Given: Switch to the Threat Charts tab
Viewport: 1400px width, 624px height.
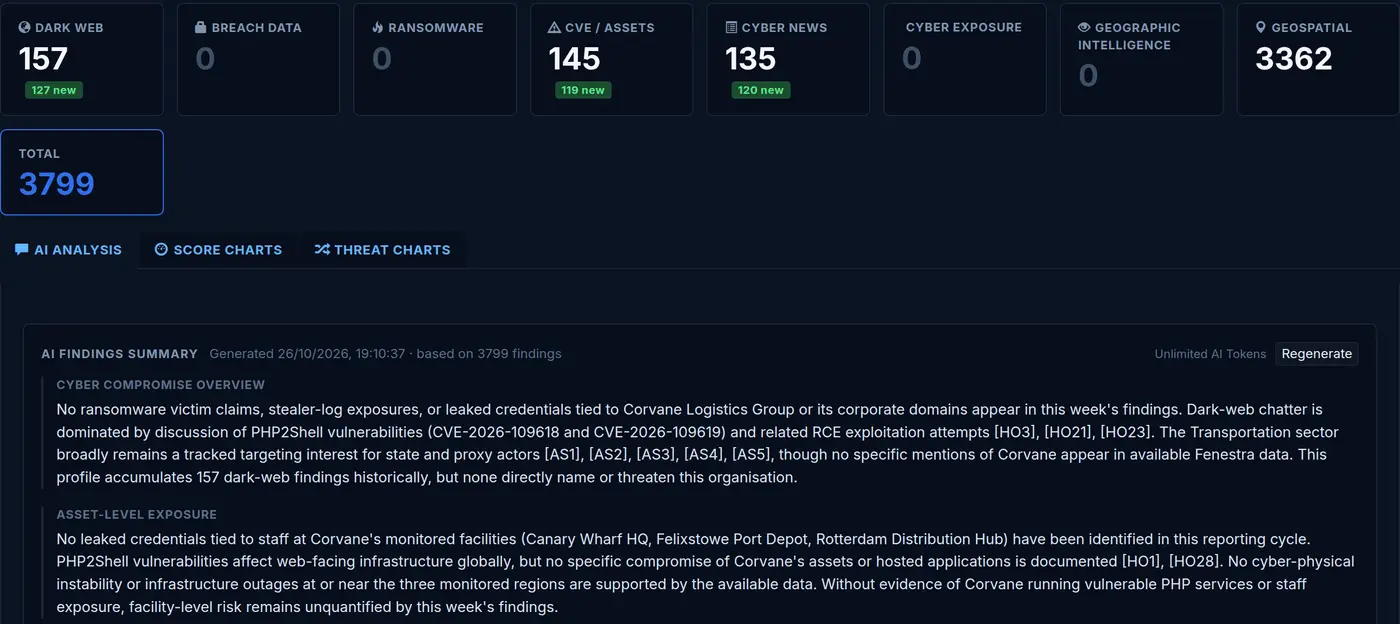Looking at the screenshot, I should tap(382, 250).
